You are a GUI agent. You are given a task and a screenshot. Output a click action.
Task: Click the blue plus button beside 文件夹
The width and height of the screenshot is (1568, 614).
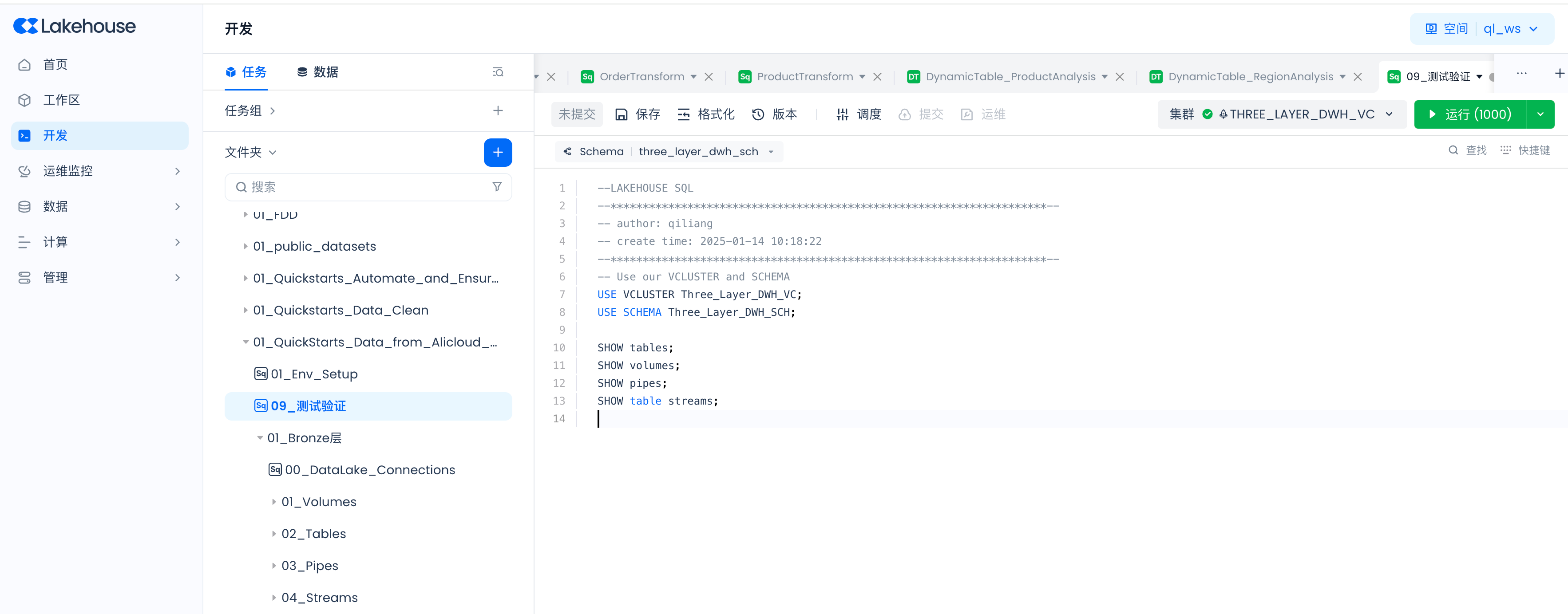tap(497, 152)
